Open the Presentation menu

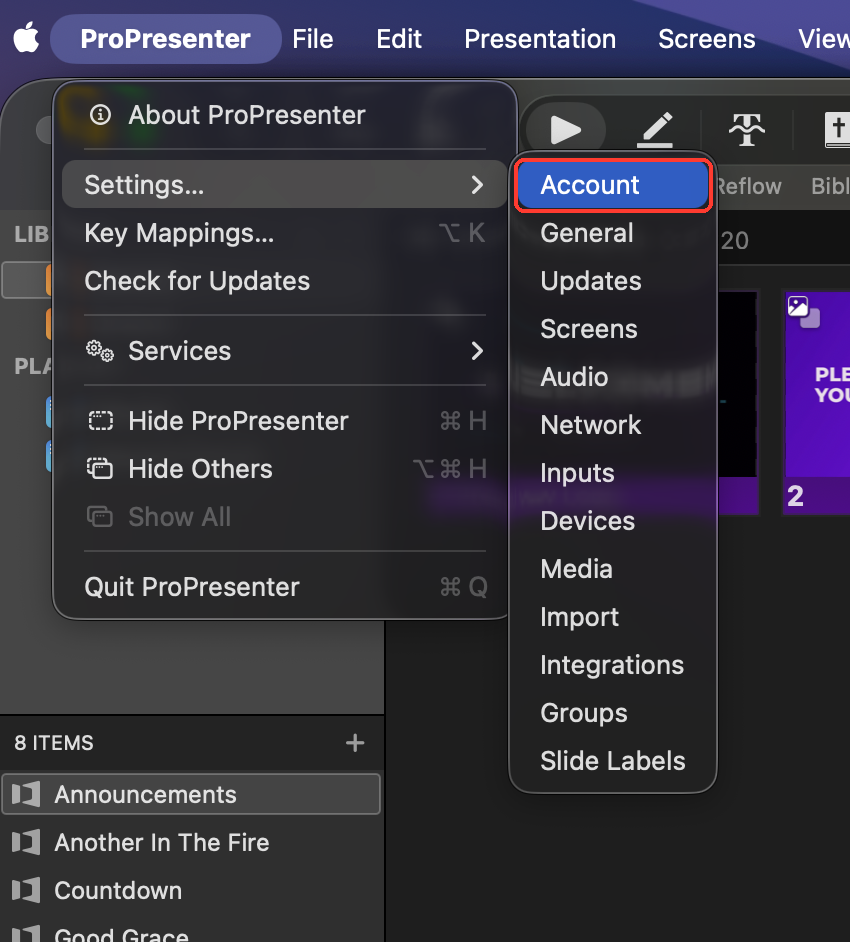[540, 39]
